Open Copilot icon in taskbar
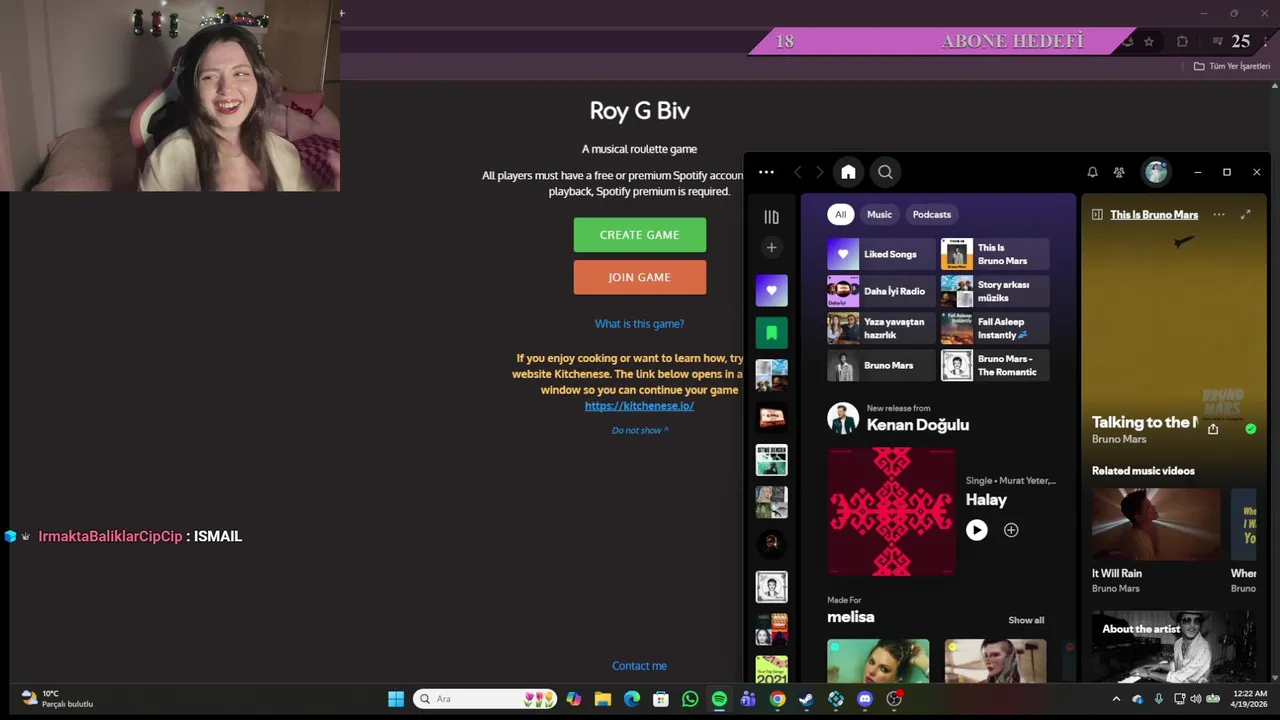 click(x=573, y=699)
